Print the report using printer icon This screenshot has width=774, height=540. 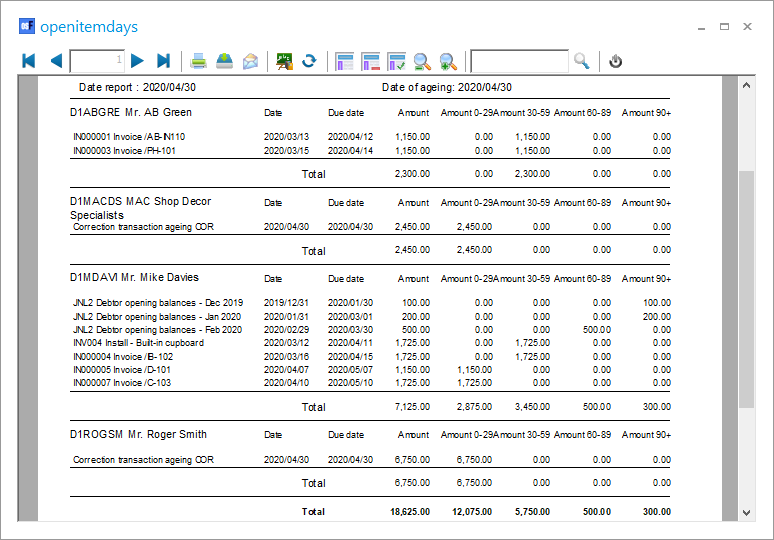[x=199, y=61]
